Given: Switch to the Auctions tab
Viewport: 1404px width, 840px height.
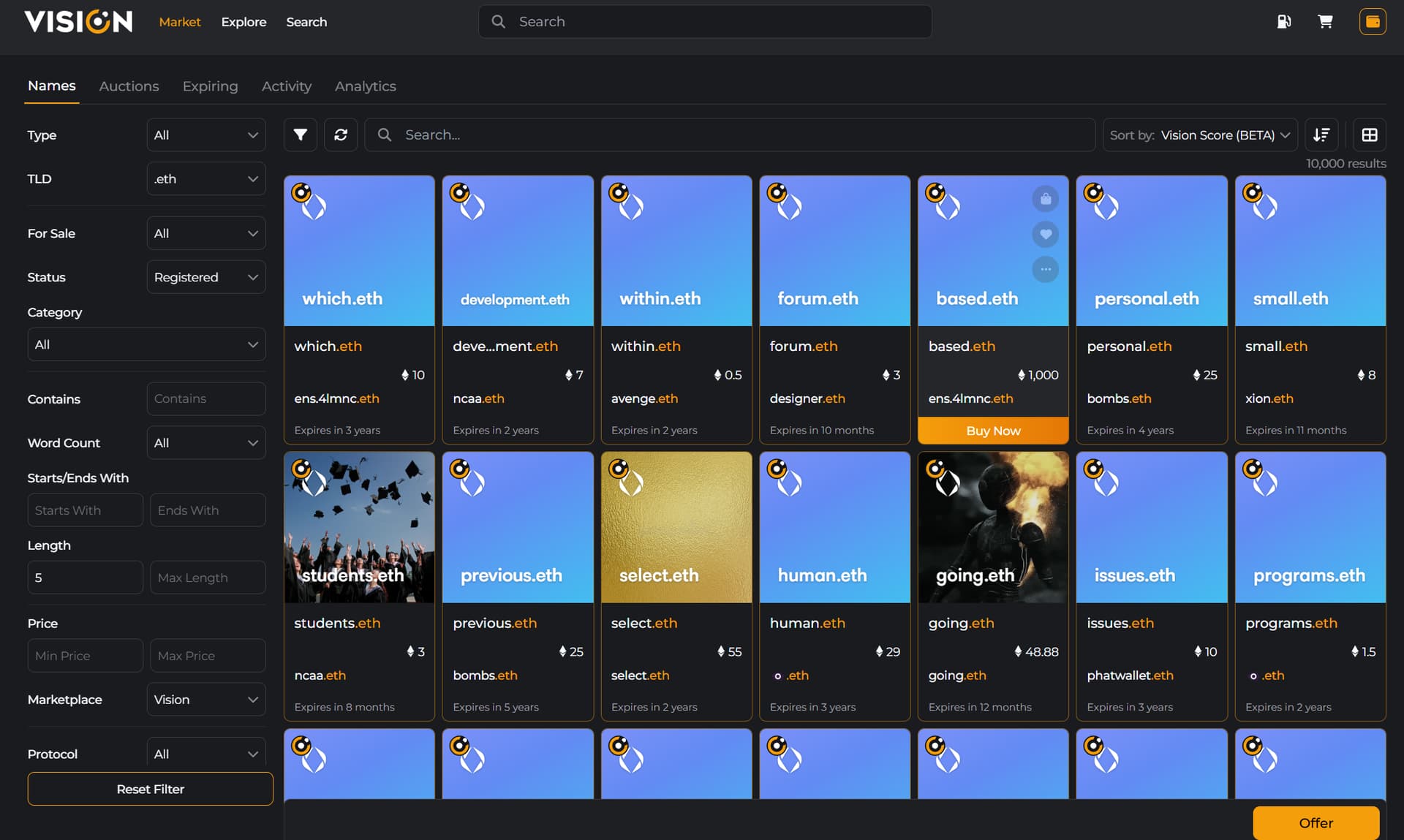Looking at the screenshot, I should 129,86.
